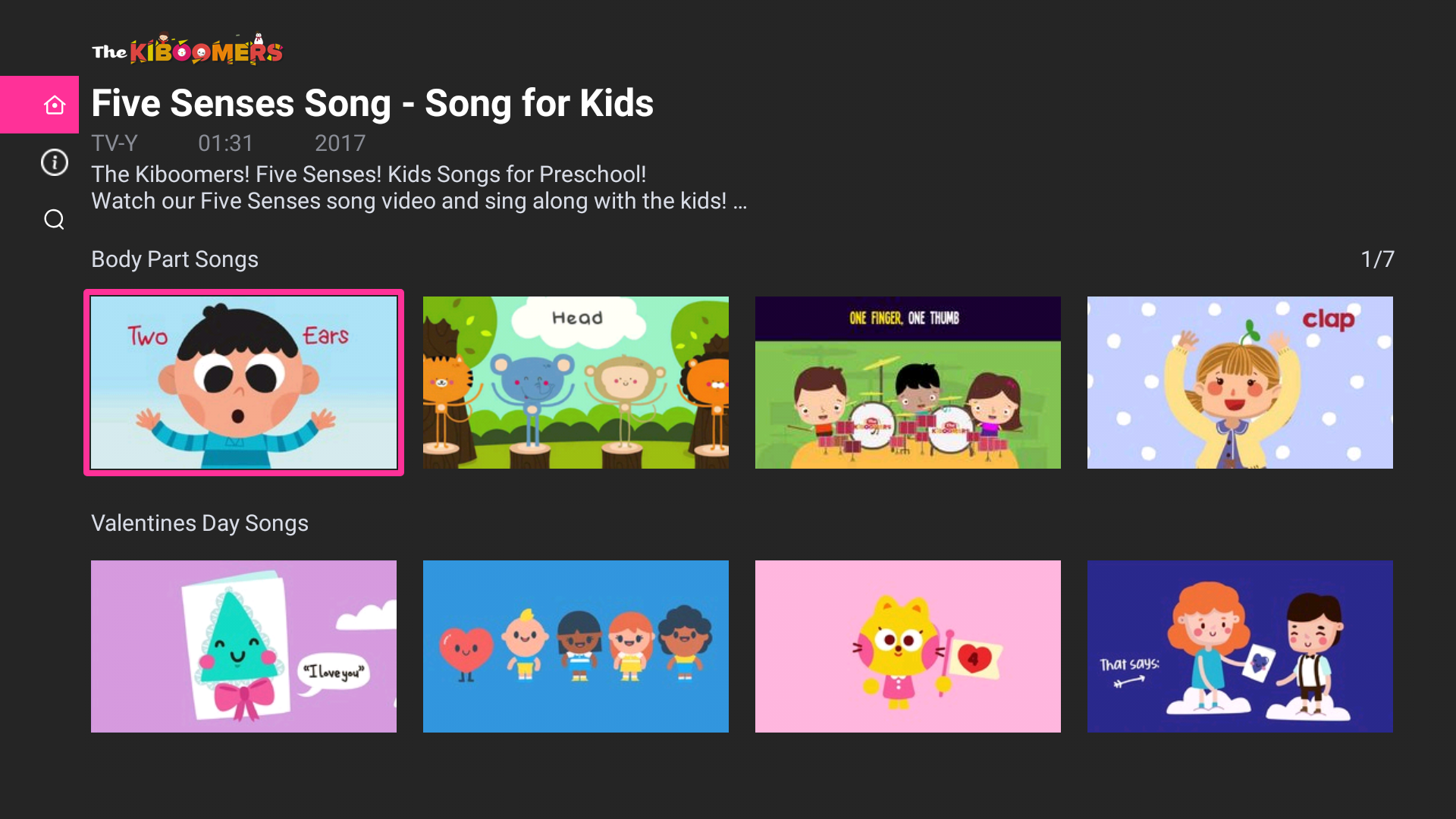
Task: Click the magnifier glass icon
Action: [x=54, y=219]
